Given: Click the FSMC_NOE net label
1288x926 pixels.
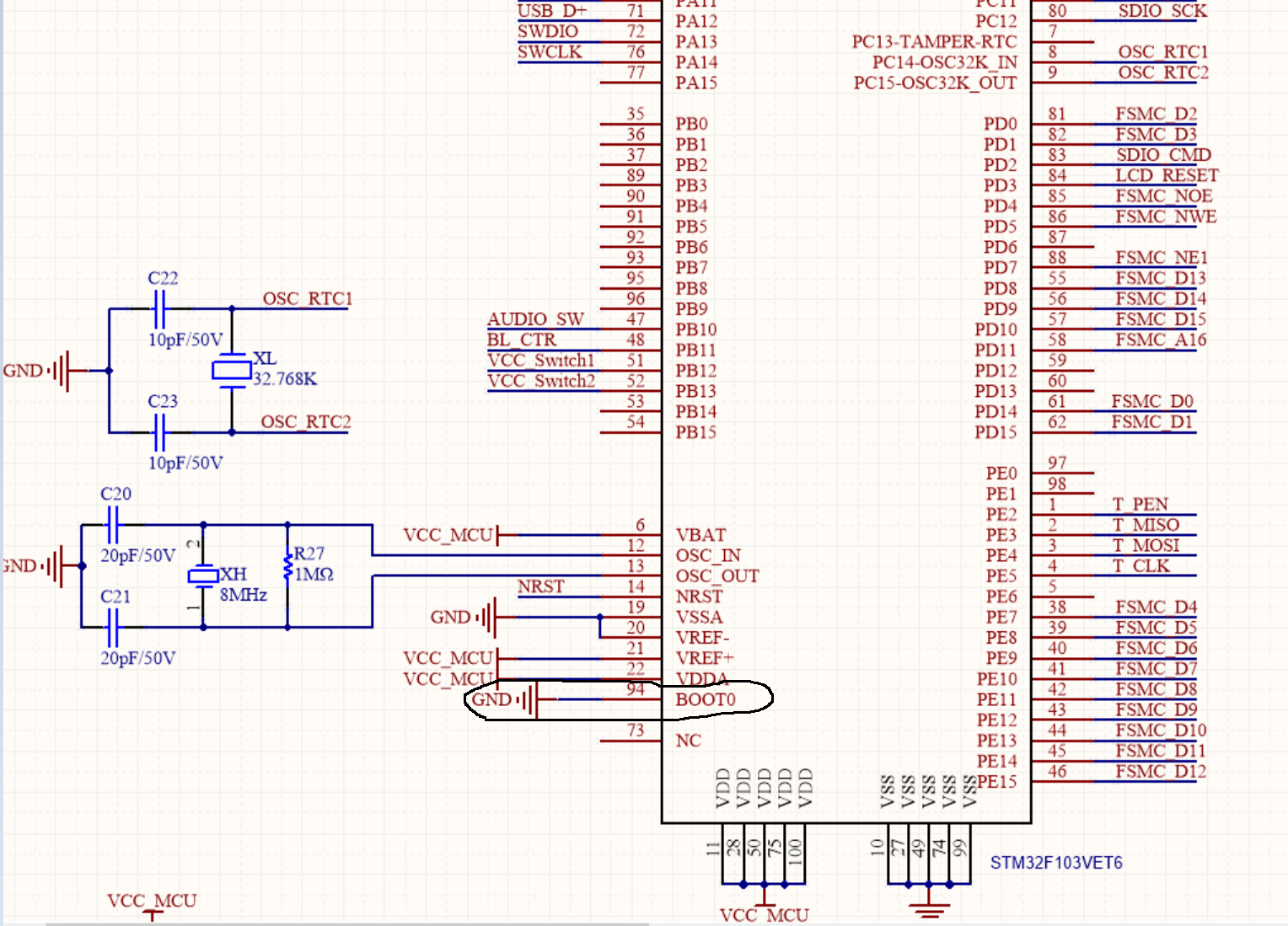Looking at the screenshot, I should 1164,196.
